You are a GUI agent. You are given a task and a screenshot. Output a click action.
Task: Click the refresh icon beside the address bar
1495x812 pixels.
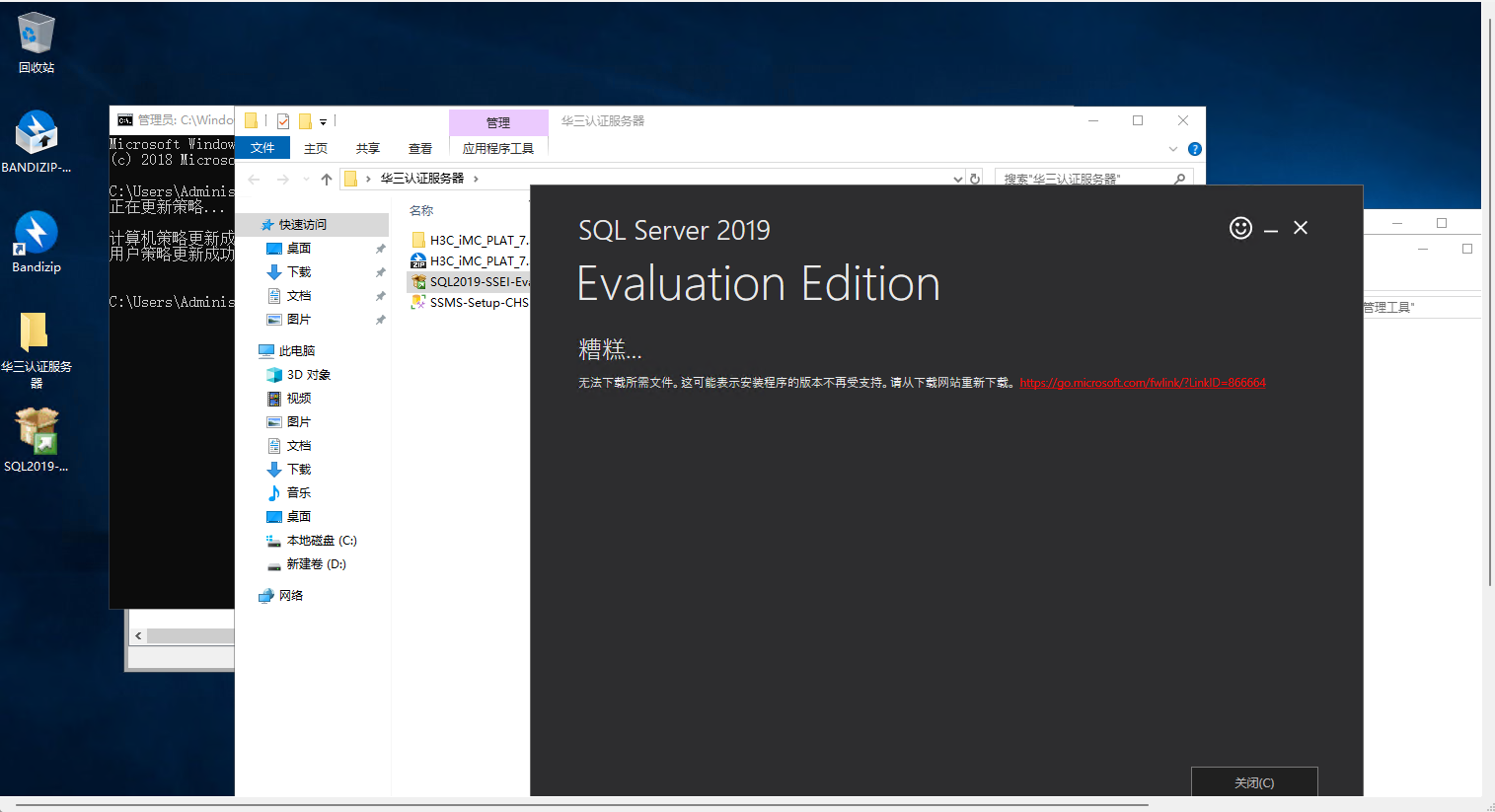(975, 179)
